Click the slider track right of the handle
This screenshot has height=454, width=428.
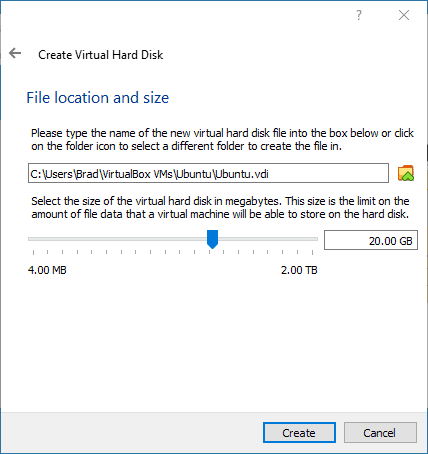(x=268, y=239)
